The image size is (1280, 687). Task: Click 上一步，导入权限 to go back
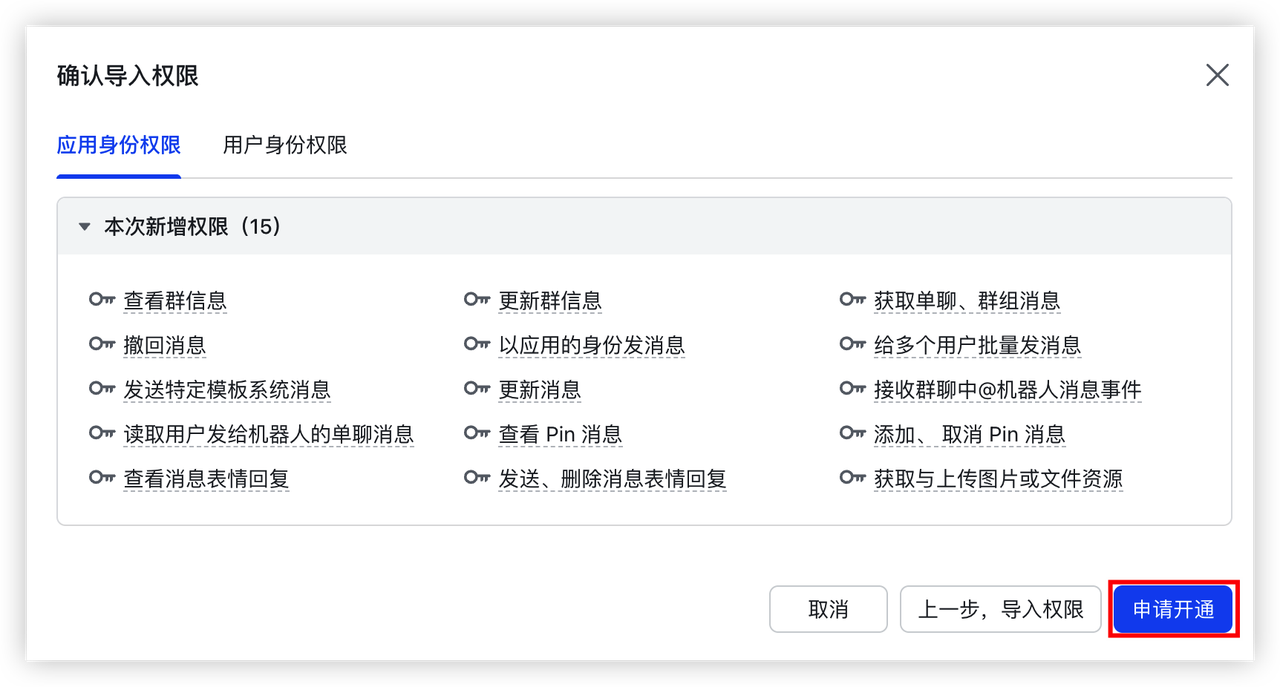tap(1001, 609)
